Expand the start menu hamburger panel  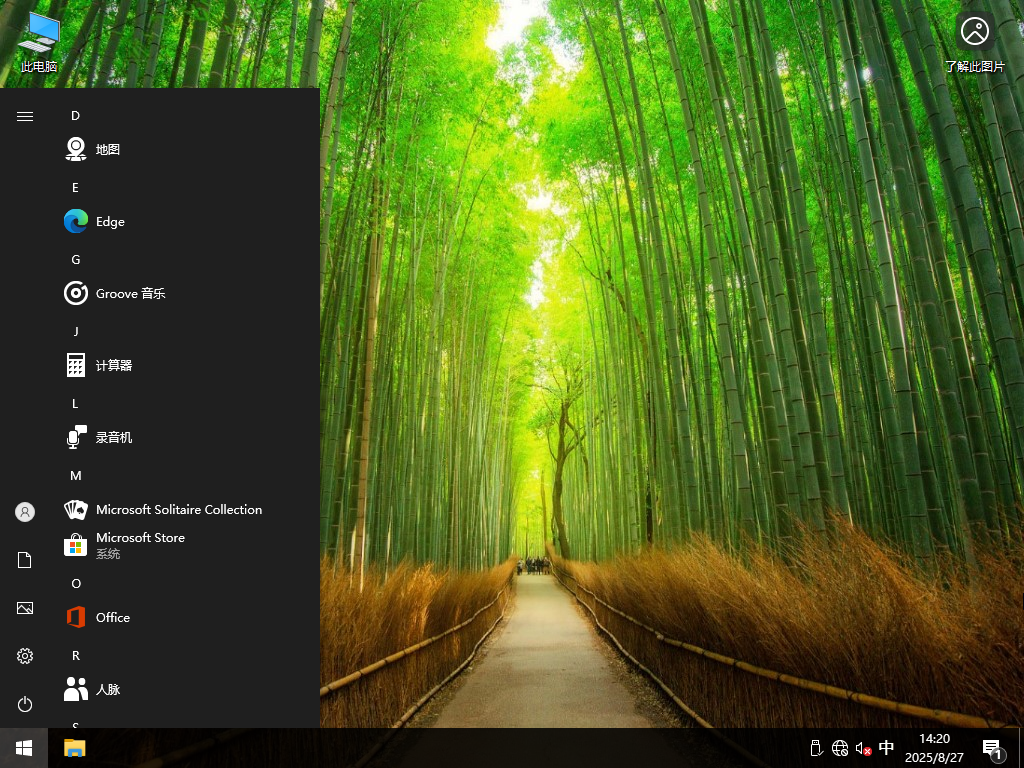pyautogui.click(x=24, y=116)
